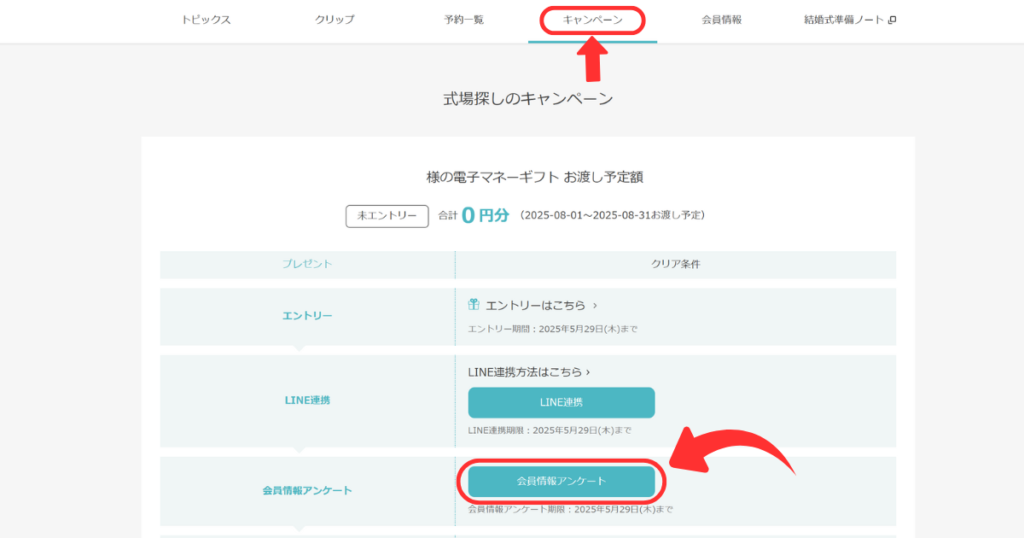Click the red upward arrow under キャンペーン

pos(592,60)
